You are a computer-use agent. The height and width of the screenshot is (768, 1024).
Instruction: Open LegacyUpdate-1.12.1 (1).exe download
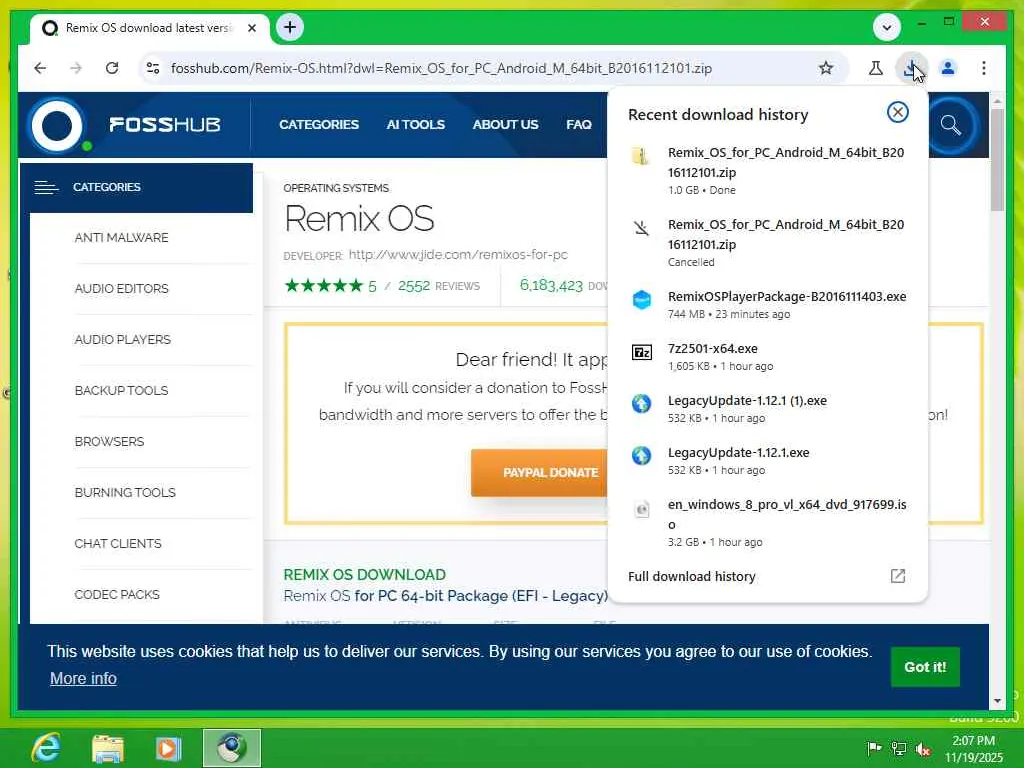[x=767, y=409]
